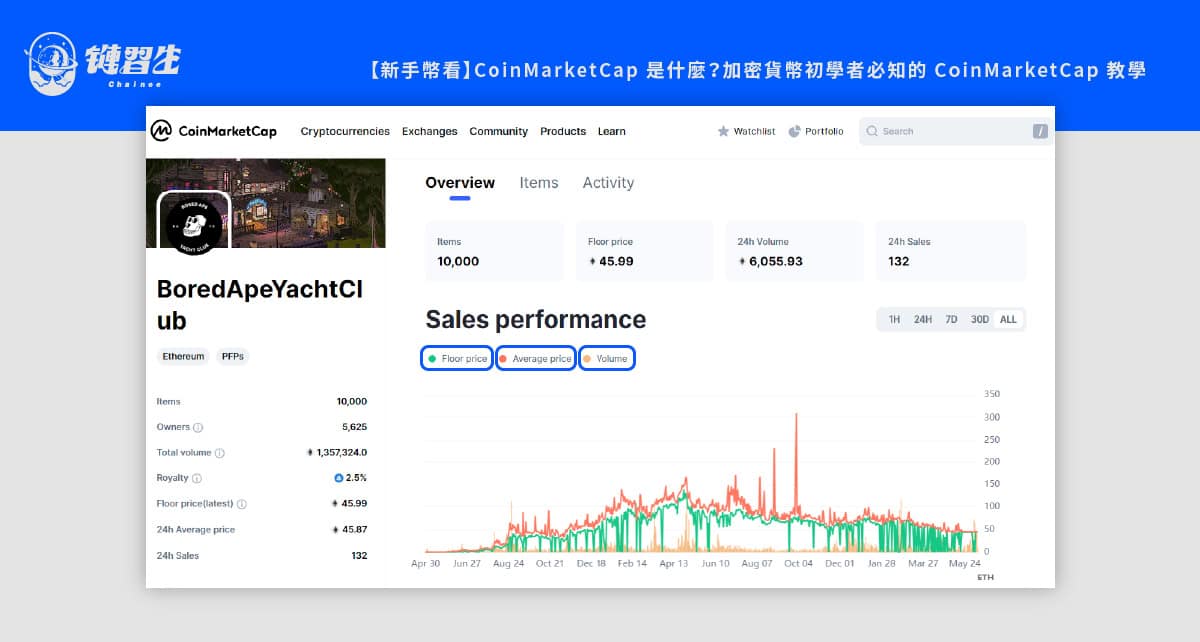
Task: Click the search magnifier icon
Action: 872,131
